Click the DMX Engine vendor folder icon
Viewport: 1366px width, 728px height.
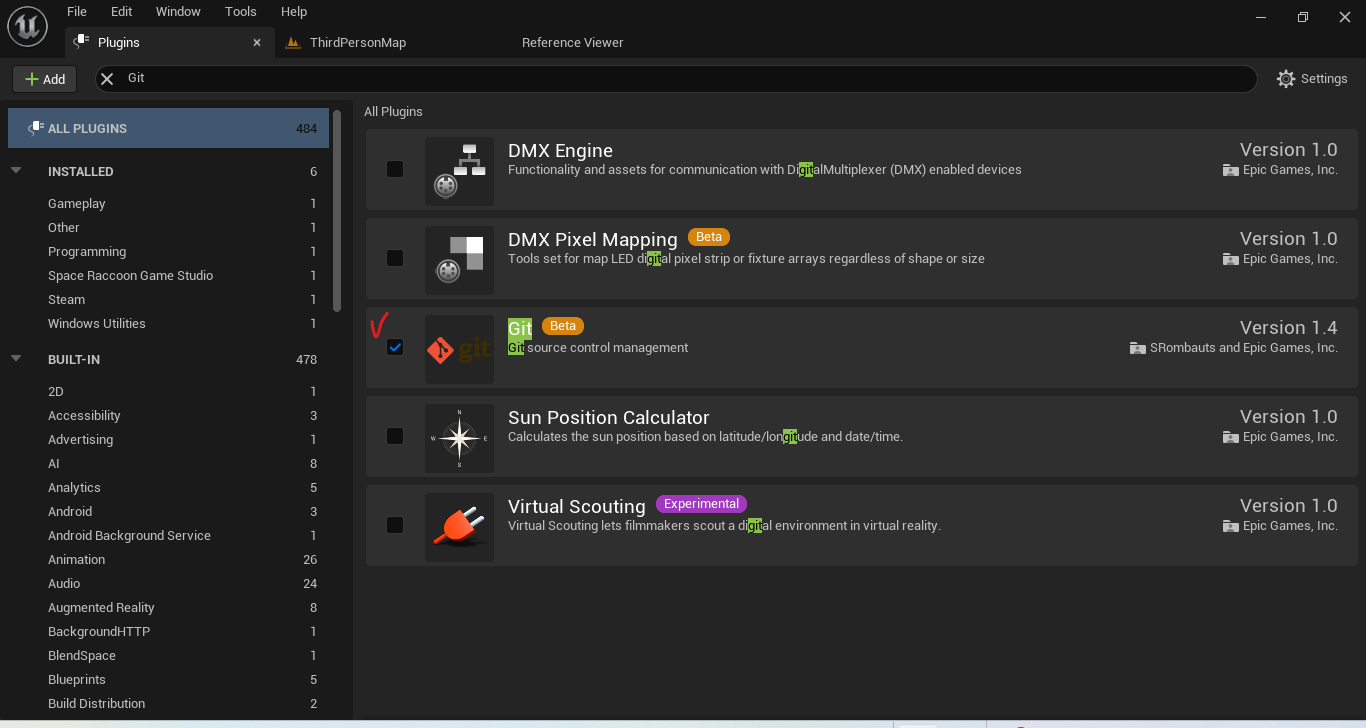(1230, 170)
